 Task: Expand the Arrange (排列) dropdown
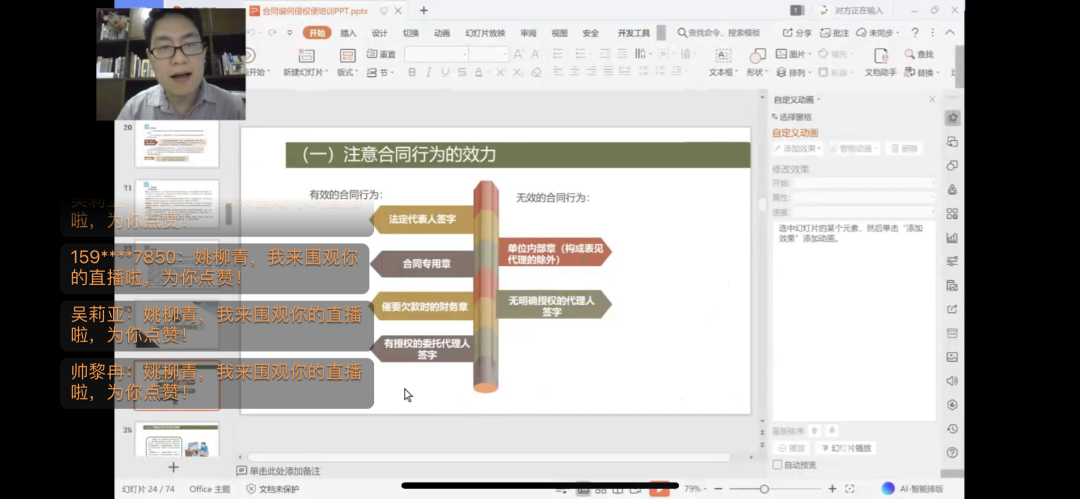[799, 73]
